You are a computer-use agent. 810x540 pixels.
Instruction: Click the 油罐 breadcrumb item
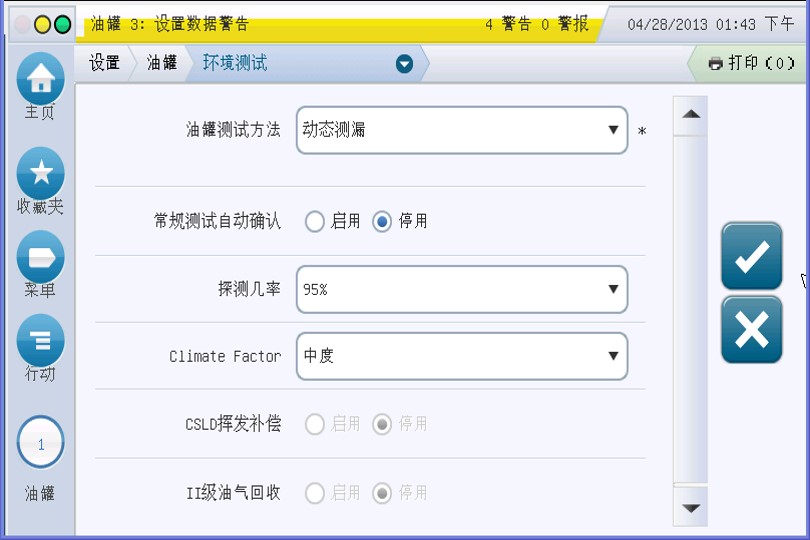(162, 63)
